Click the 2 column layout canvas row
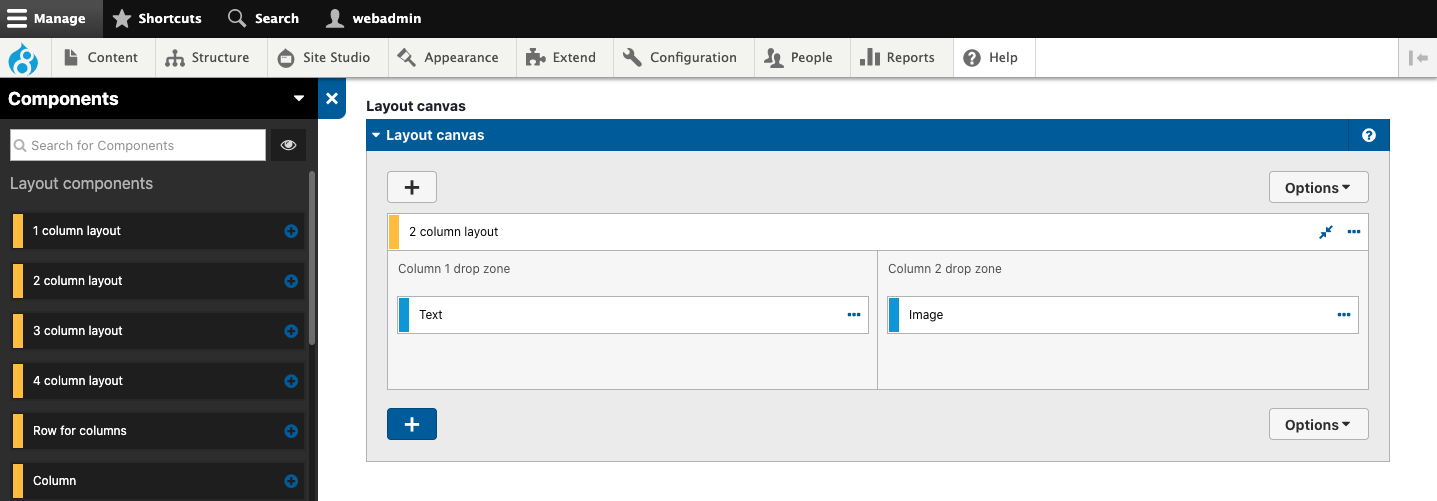The image size is (1437, 501). tap(878, 232)
